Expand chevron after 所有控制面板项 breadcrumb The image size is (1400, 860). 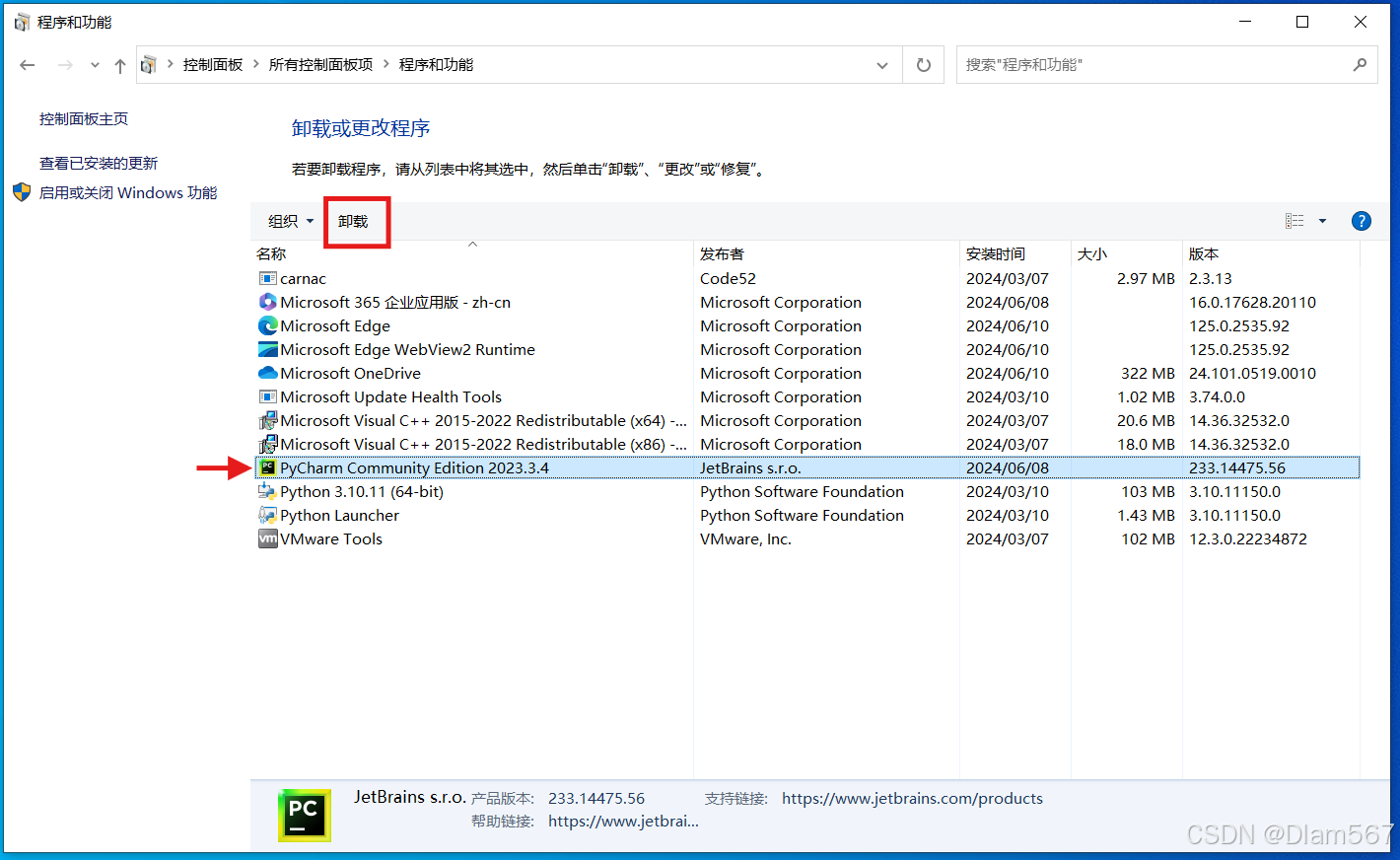coord(386,65)
